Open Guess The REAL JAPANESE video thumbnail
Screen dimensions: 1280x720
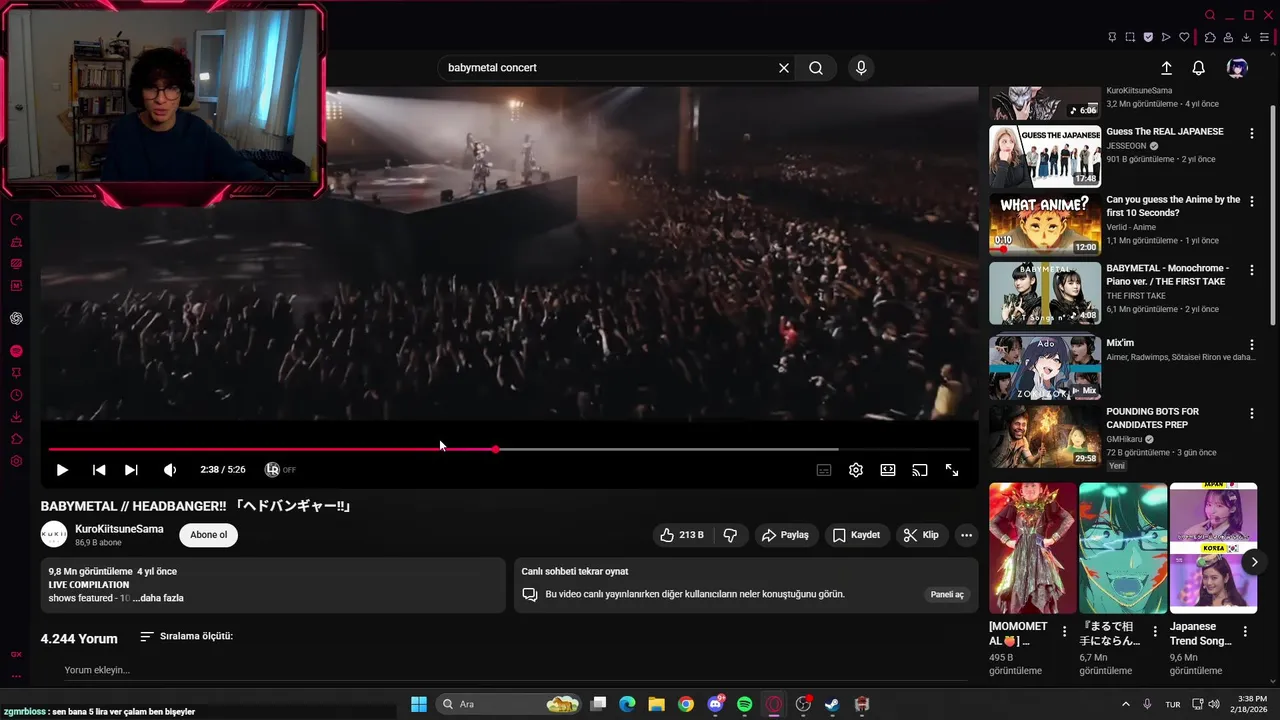point(1045,156)
